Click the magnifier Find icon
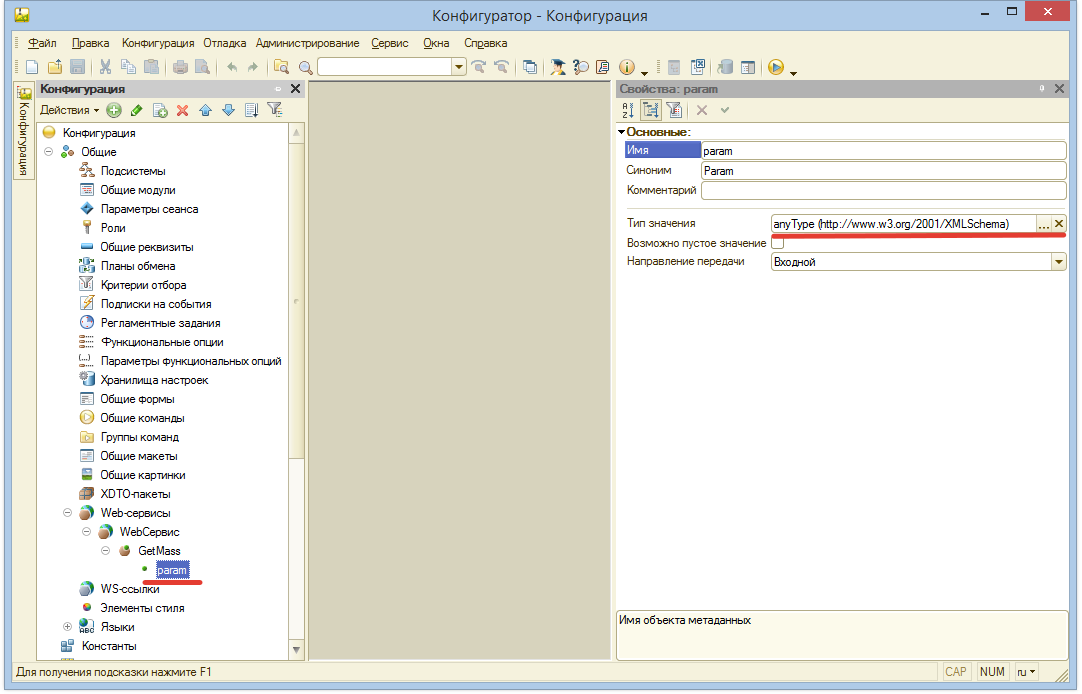1082x694 pixels. [305, 68]
